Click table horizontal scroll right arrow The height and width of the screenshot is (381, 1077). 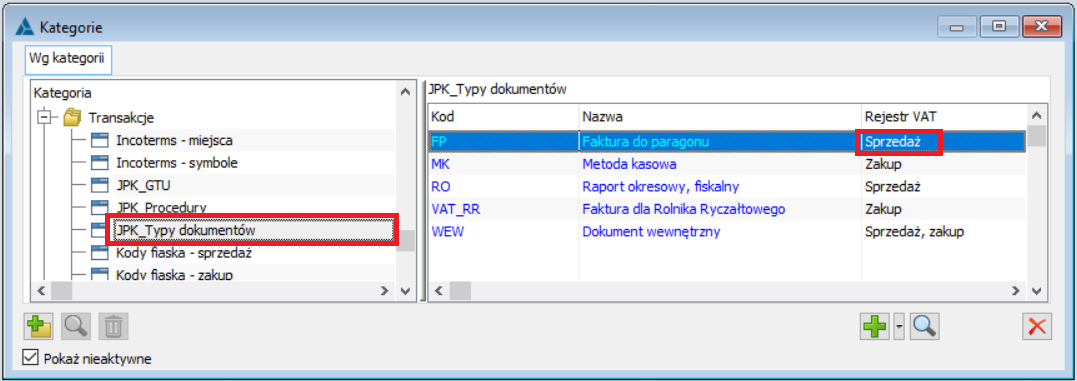coord(1016,290)
